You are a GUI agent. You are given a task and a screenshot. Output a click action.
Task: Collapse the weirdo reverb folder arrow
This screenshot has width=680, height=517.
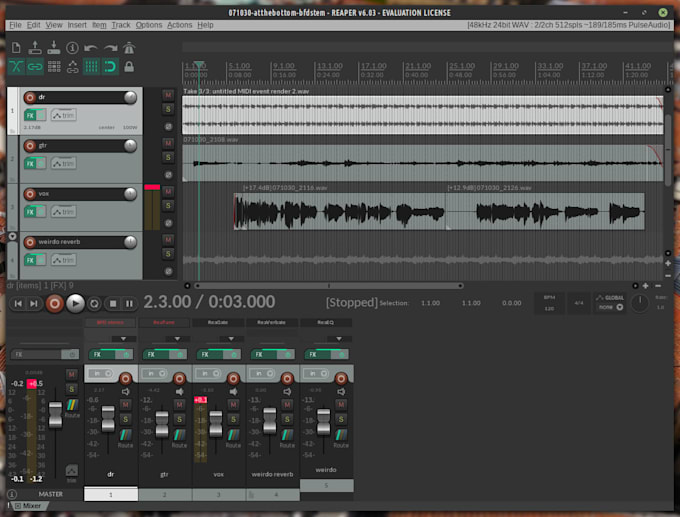point(12,238)
